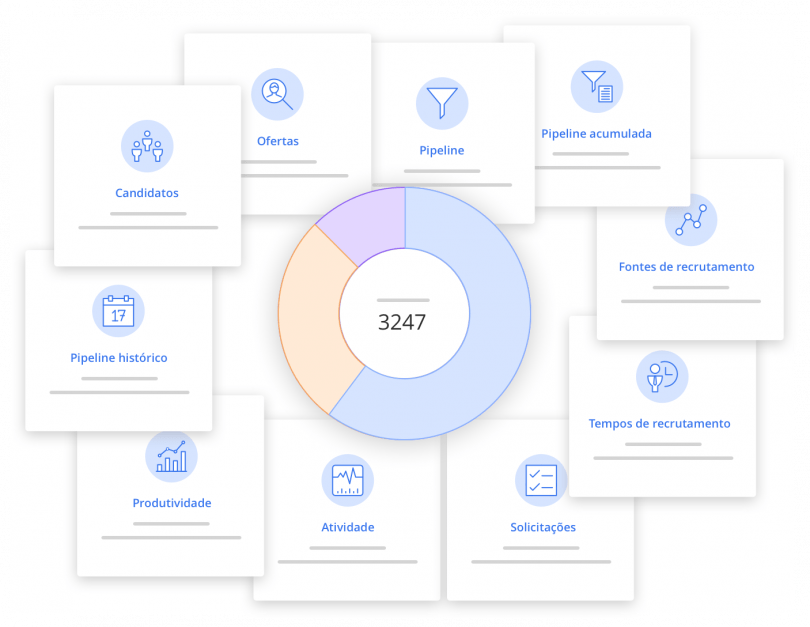Click the Atividade line graph icon
Image resolution: width=810 pixels, height=627 pixels.
point(346,479)
